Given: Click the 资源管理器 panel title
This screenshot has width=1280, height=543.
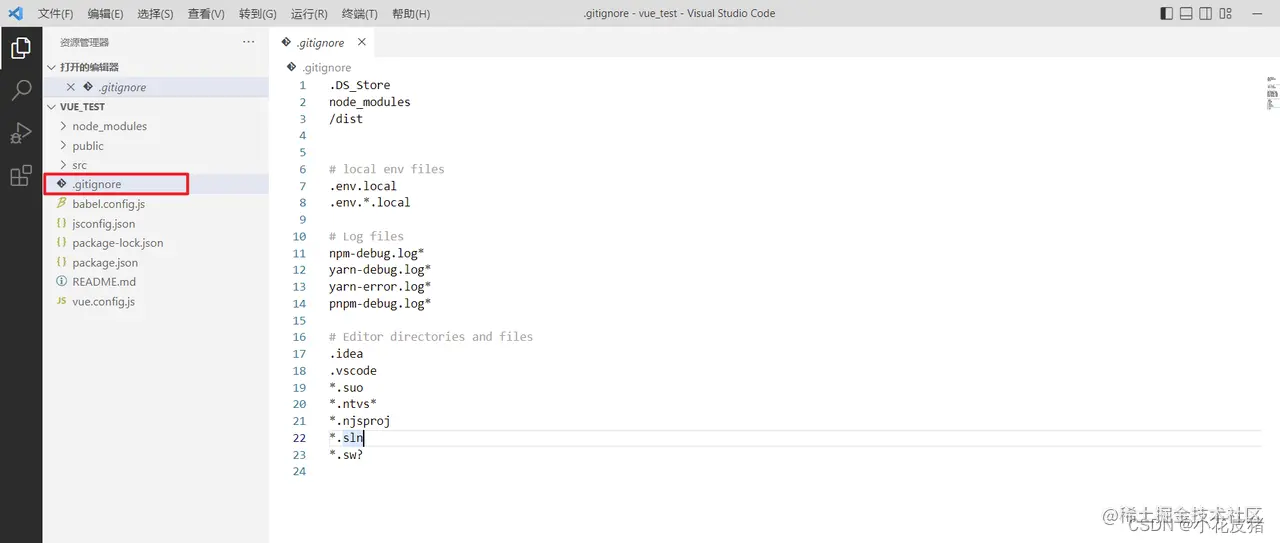Looking at the screenshot, I should pos(84,42).
